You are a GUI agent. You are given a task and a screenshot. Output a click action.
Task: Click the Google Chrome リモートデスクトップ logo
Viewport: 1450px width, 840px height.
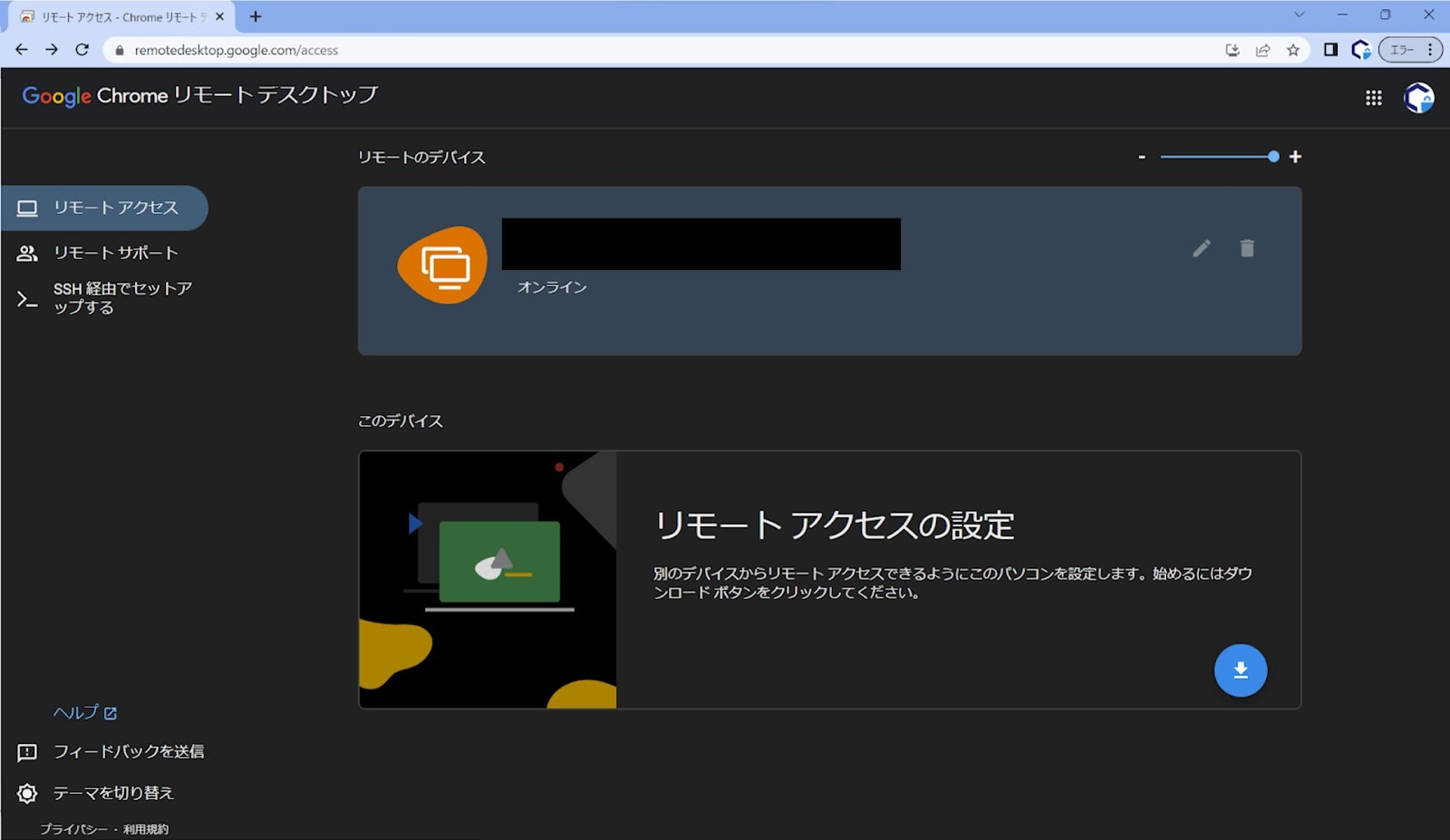pyautogui.click(x=200, y=95)
